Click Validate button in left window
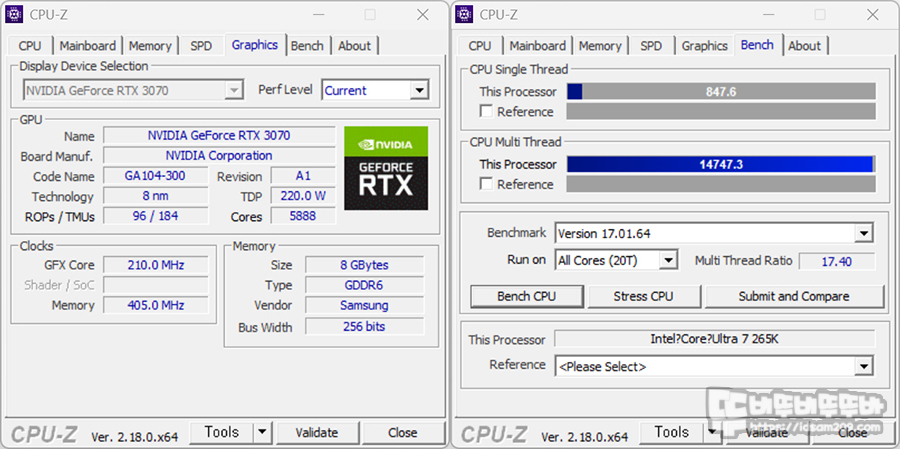This screenshot has height=449, width=900. tap(317, 432)
